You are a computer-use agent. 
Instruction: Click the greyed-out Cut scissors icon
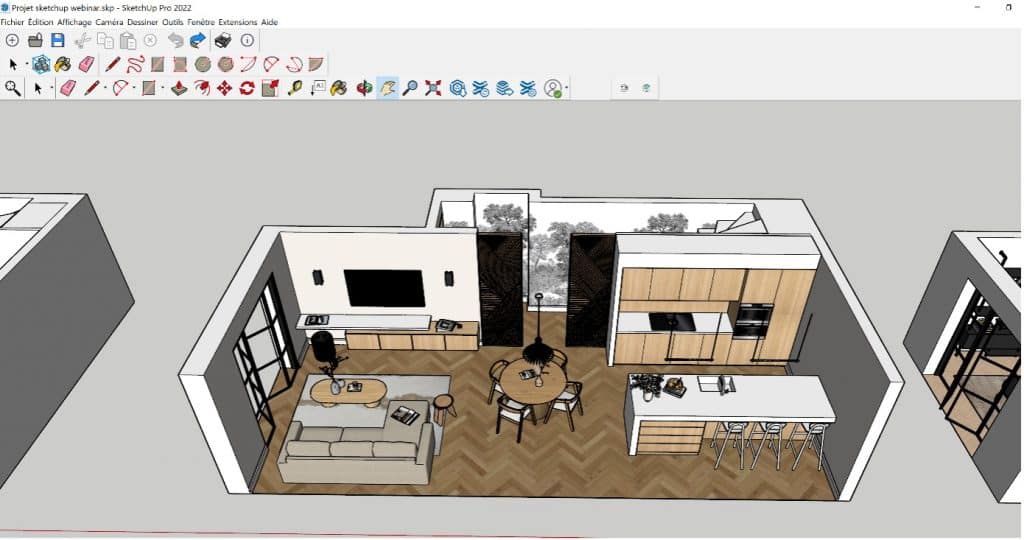tap(82, 40)
